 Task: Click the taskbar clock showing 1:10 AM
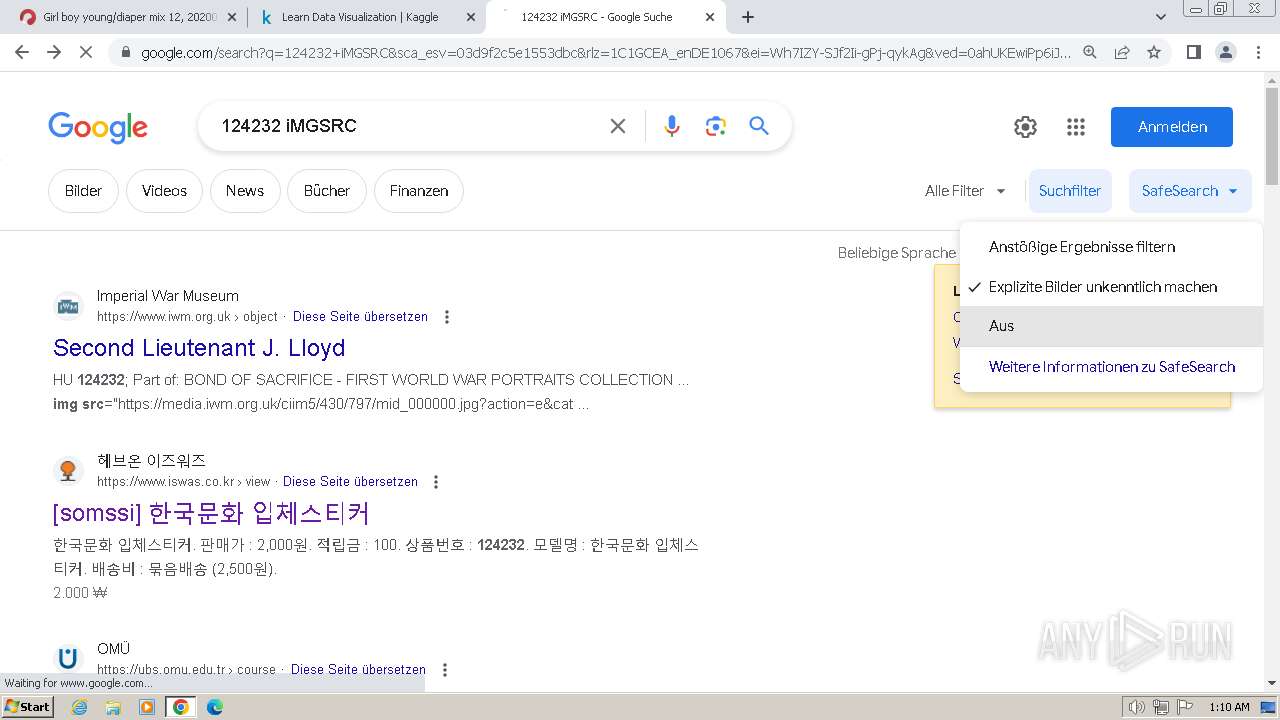click(1229, 707)
